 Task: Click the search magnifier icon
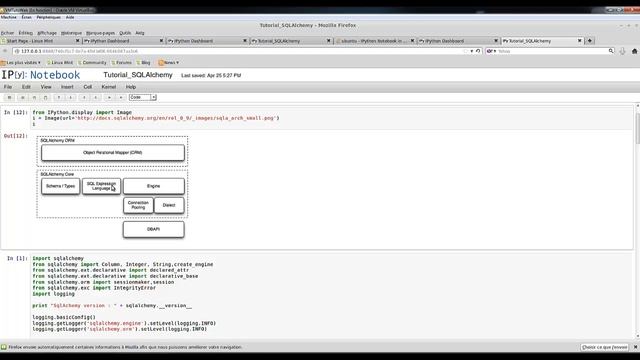(611, 51)
